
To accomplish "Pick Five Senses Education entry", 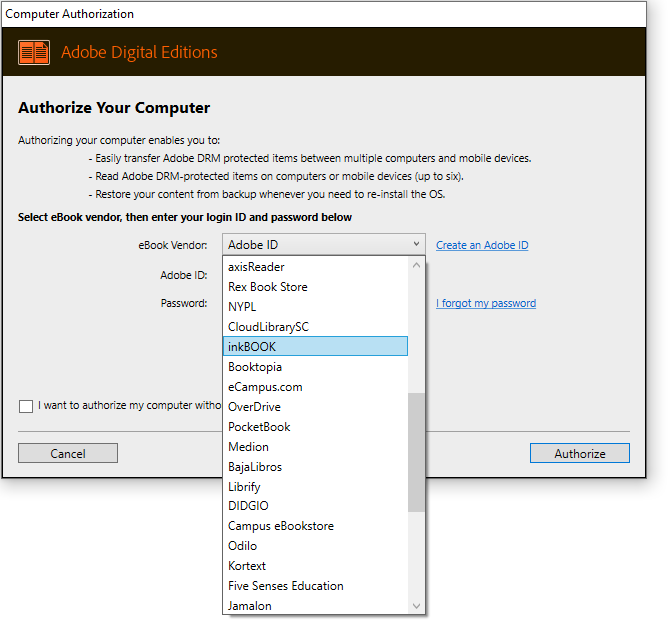I will 315,586.
